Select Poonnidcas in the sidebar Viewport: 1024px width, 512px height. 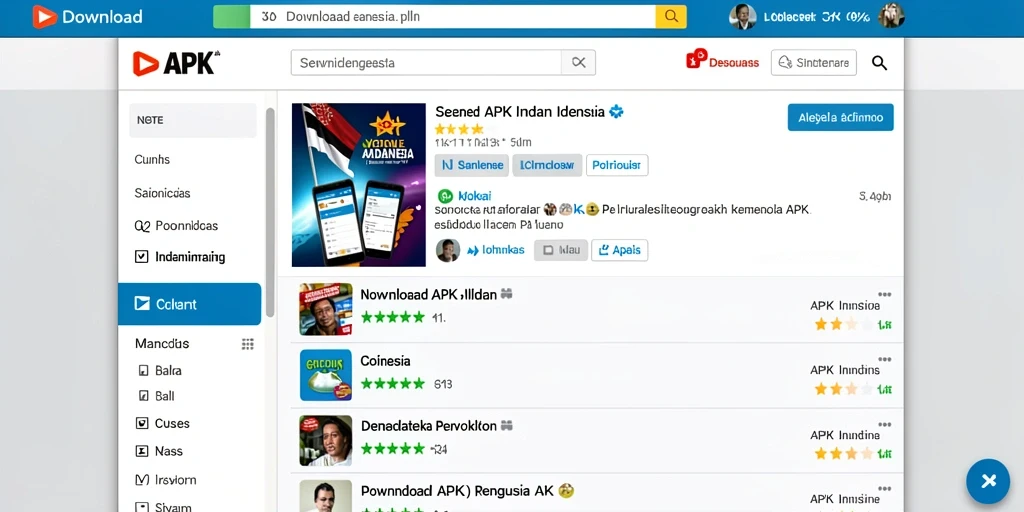pyautogui.click(x=176, y=226)
